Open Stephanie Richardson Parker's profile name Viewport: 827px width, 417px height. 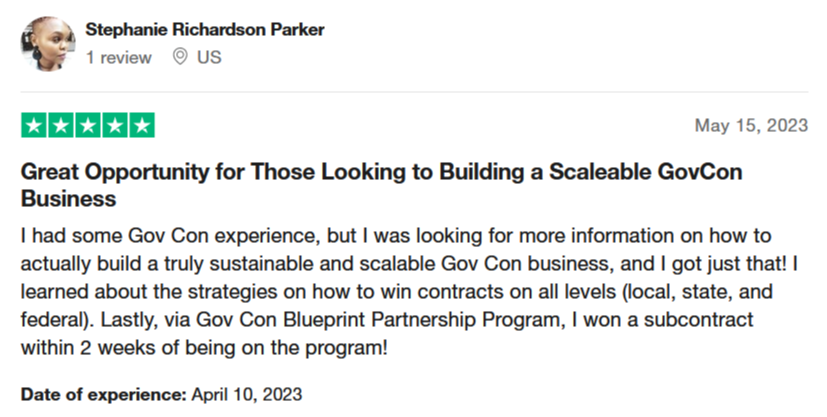click(x=205, y=30)
